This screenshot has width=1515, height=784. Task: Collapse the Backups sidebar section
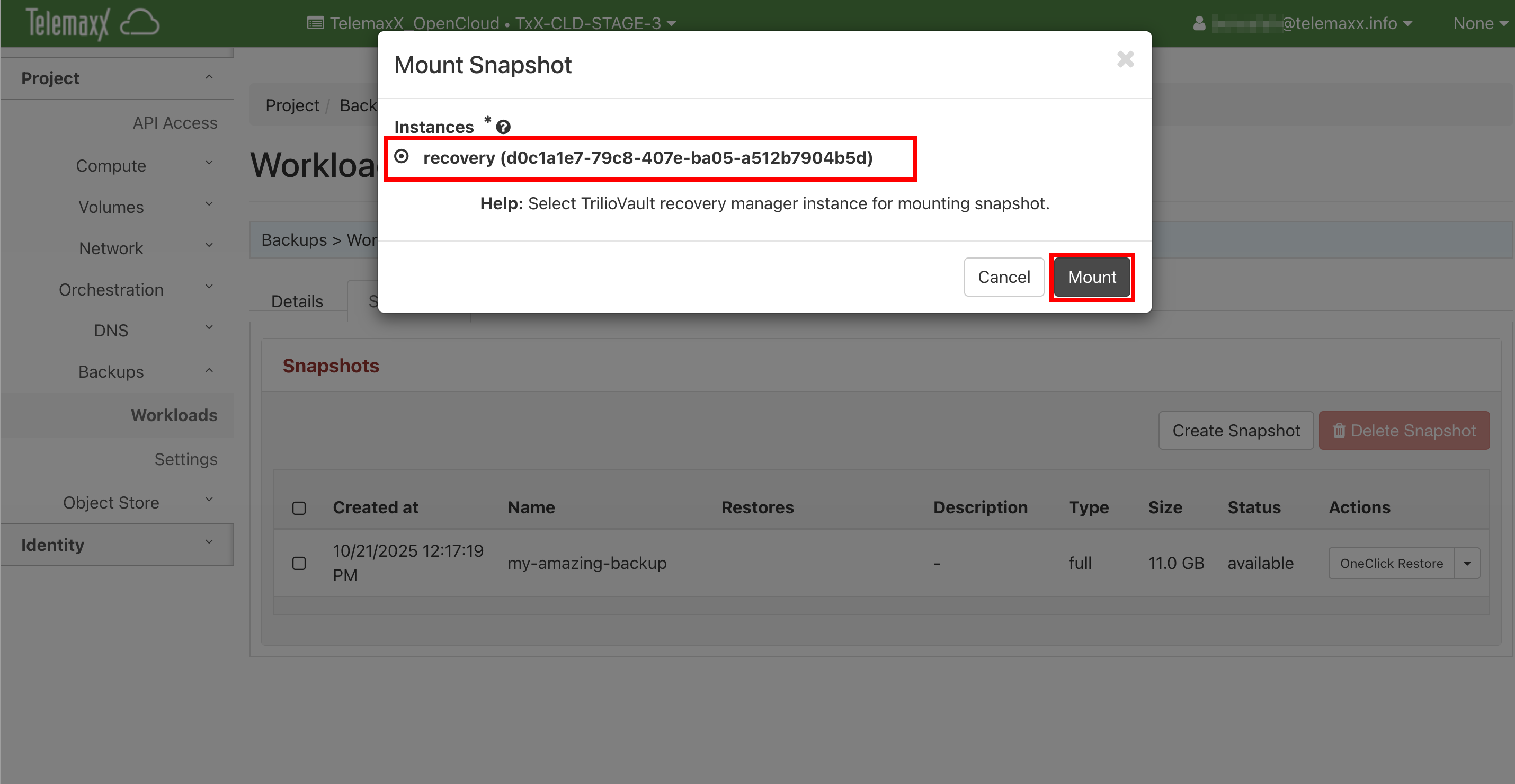[x=111, y=372]
